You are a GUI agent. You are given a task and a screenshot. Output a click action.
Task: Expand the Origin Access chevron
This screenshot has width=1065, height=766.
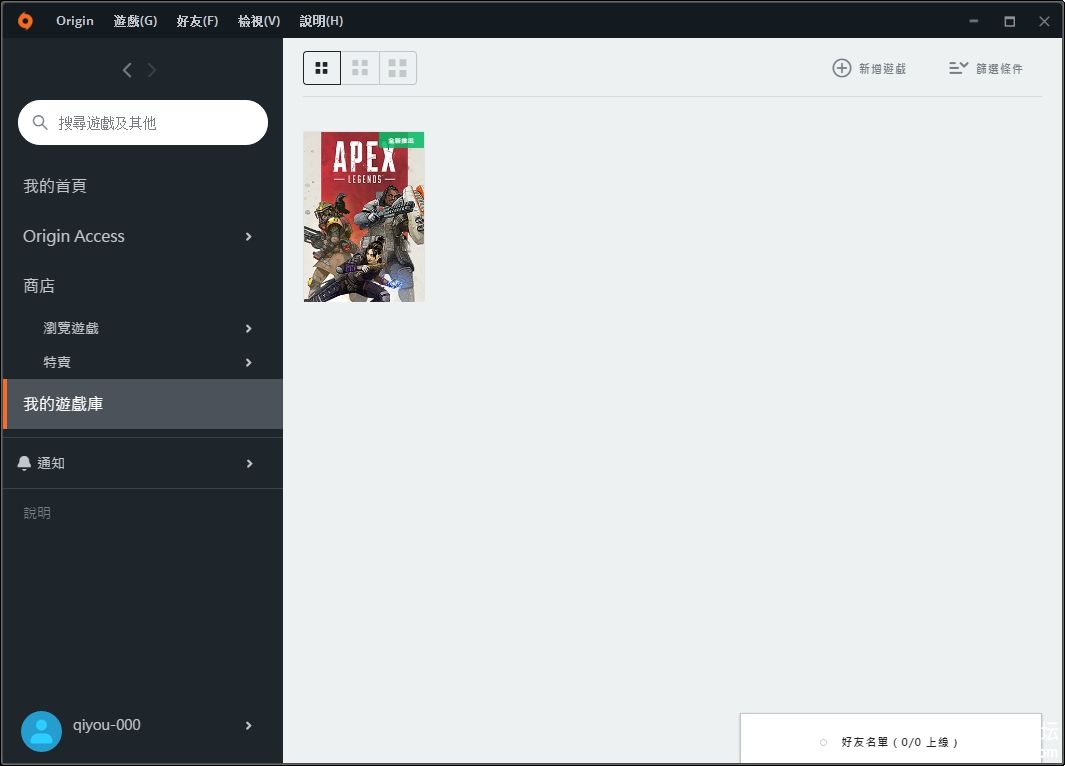[x=249, y=236]
